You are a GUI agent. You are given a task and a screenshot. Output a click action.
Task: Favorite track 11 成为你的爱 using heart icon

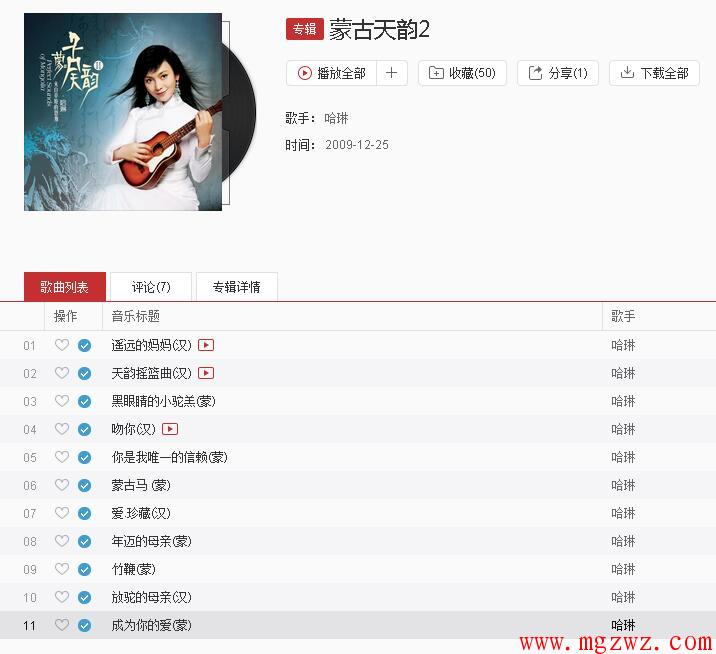[62, 624]
